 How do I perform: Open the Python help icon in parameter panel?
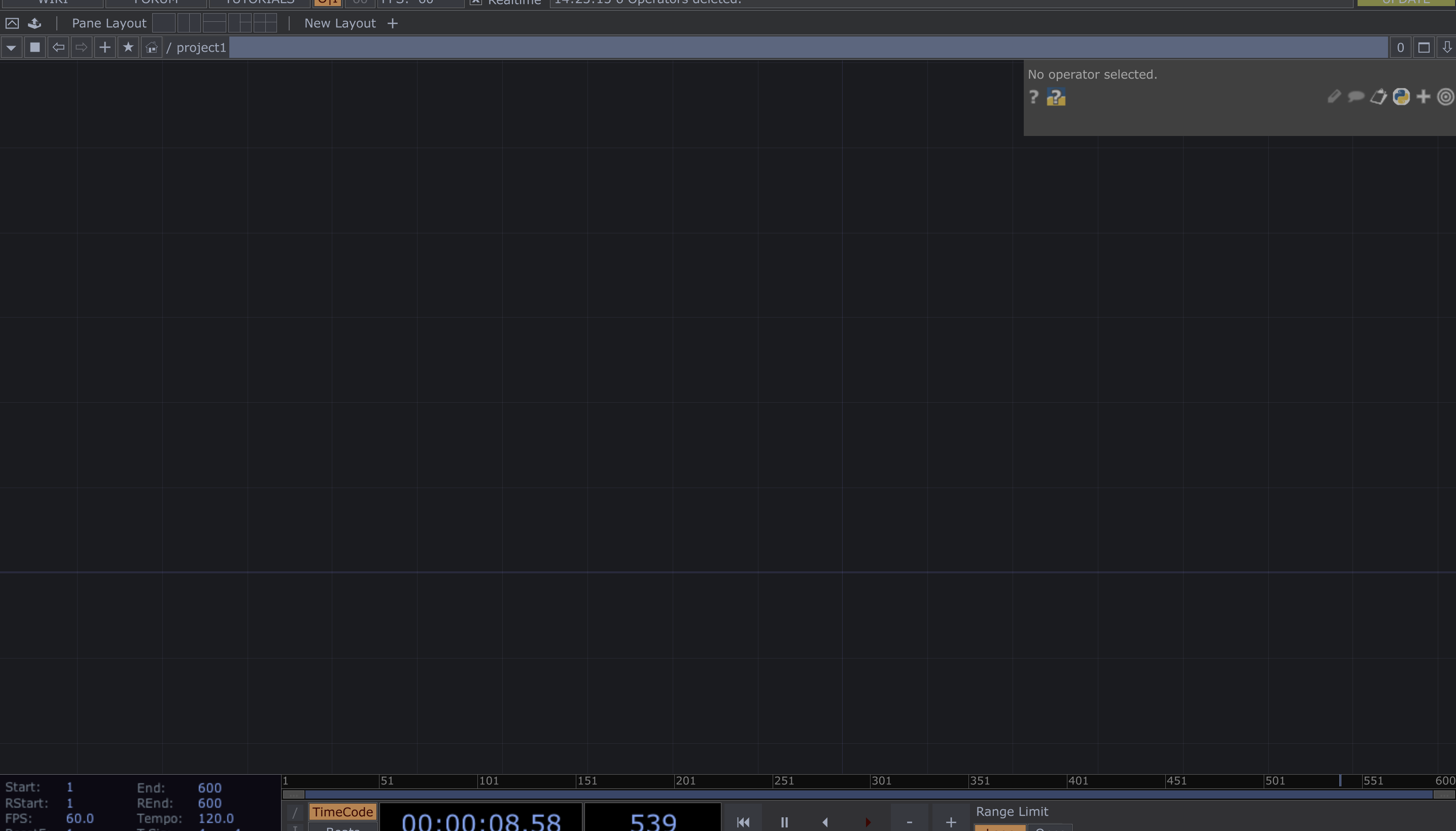(x=1056, y=97)
